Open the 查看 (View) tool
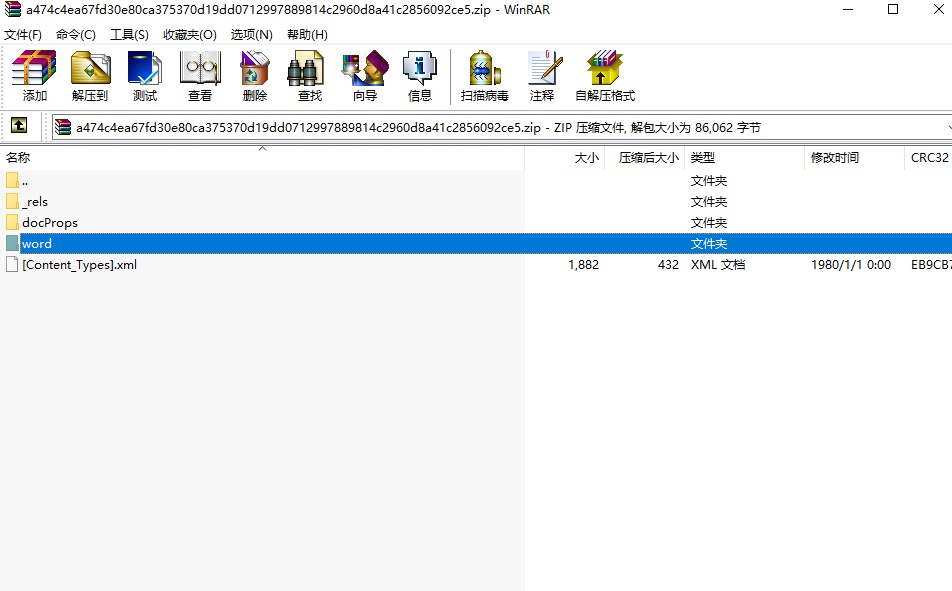 tap(200, 76)
